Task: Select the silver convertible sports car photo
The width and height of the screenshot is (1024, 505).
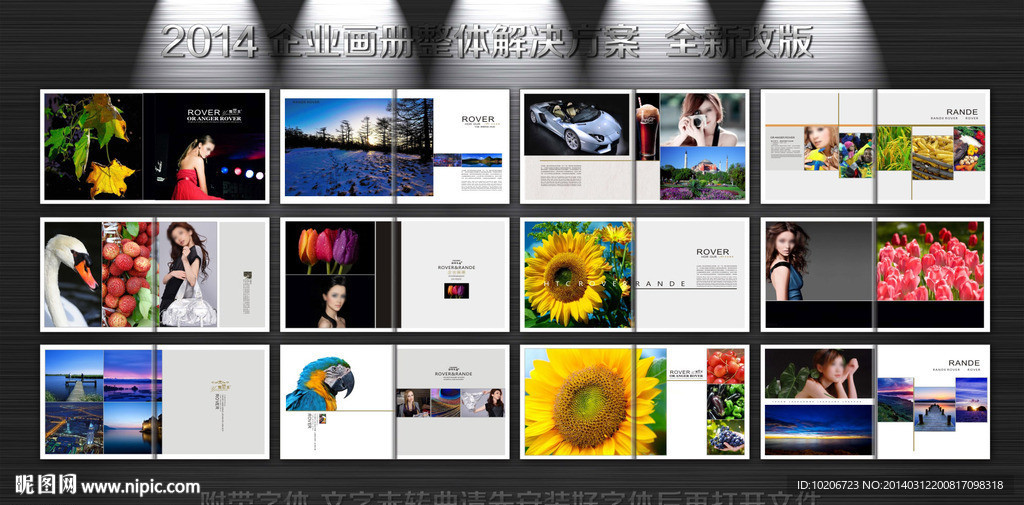Action: click(576, 124)
